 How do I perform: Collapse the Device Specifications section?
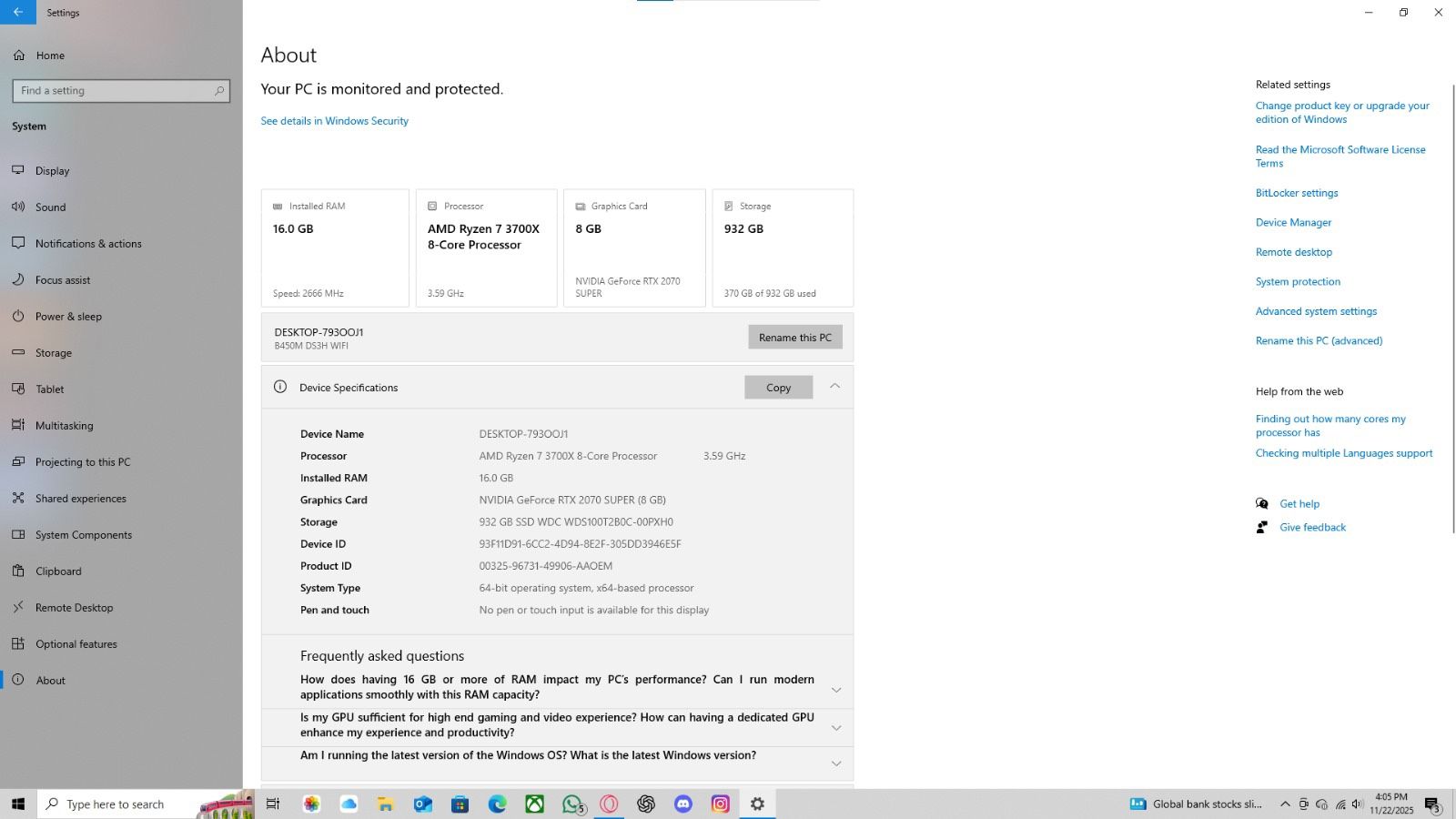click(x=834, y=387)
